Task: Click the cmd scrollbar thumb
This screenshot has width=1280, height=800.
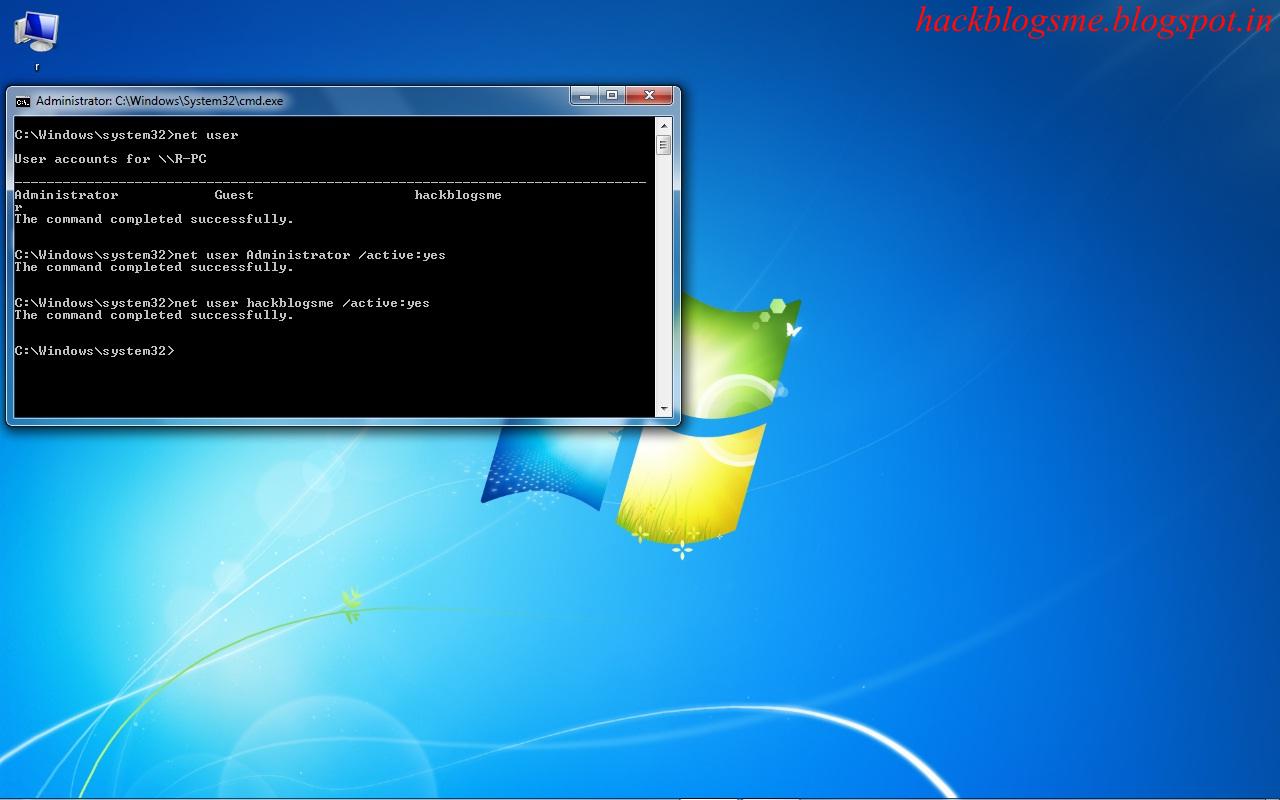Action: [x=663, y=145]
